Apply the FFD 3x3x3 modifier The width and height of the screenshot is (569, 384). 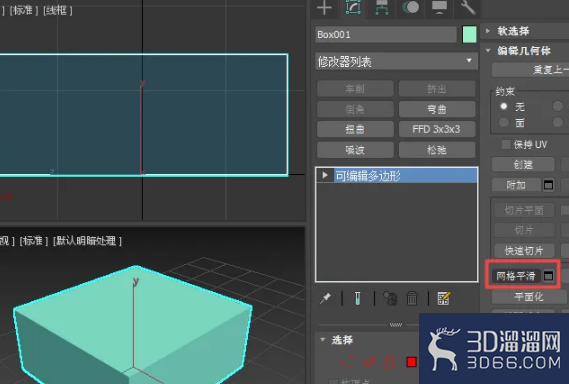click(437, 129)
